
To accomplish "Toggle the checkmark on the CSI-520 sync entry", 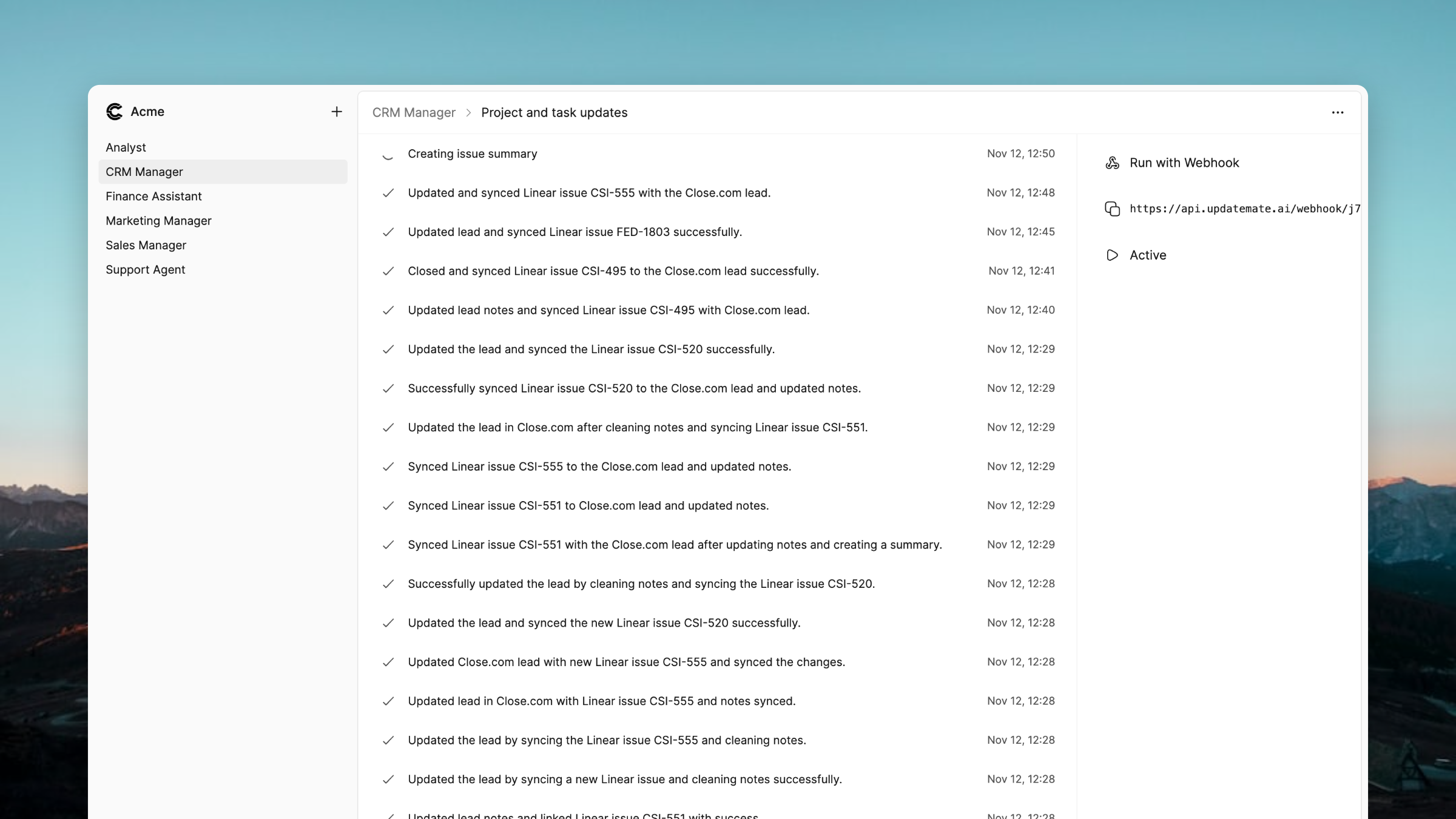I will tap(389, 388).
